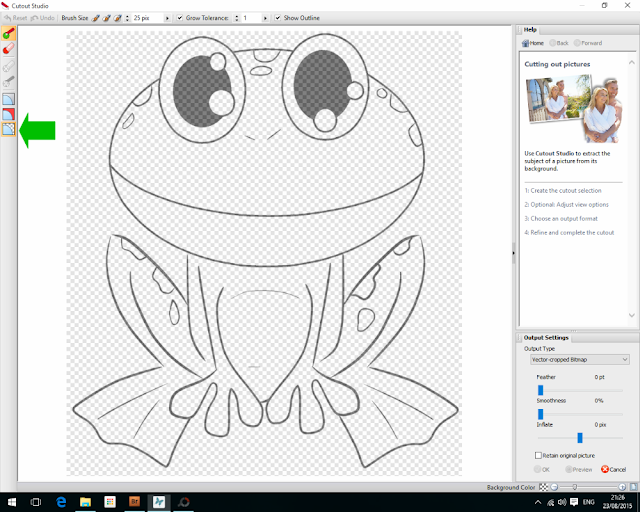Choose the small brush size preset

[96, 18]
